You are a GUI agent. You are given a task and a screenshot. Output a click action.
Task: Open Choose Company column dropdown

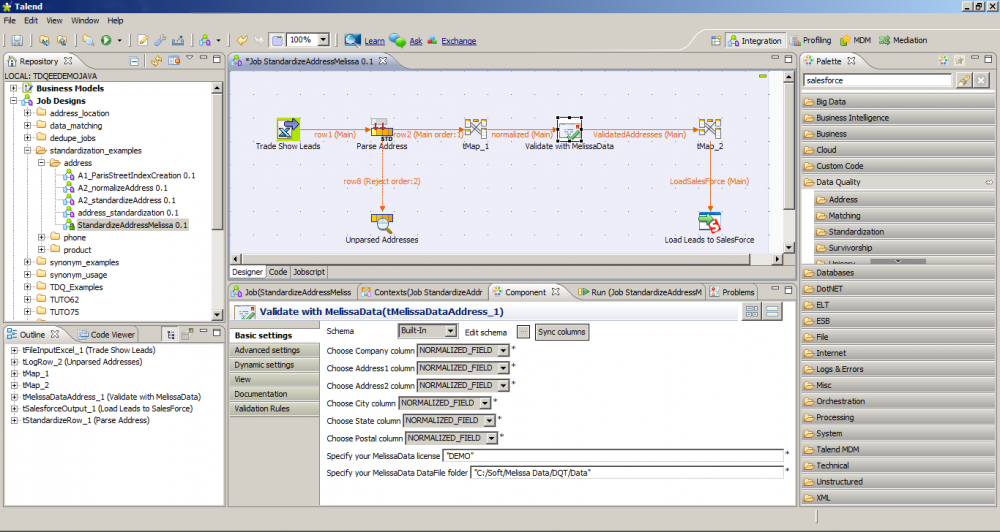point(504,350)
